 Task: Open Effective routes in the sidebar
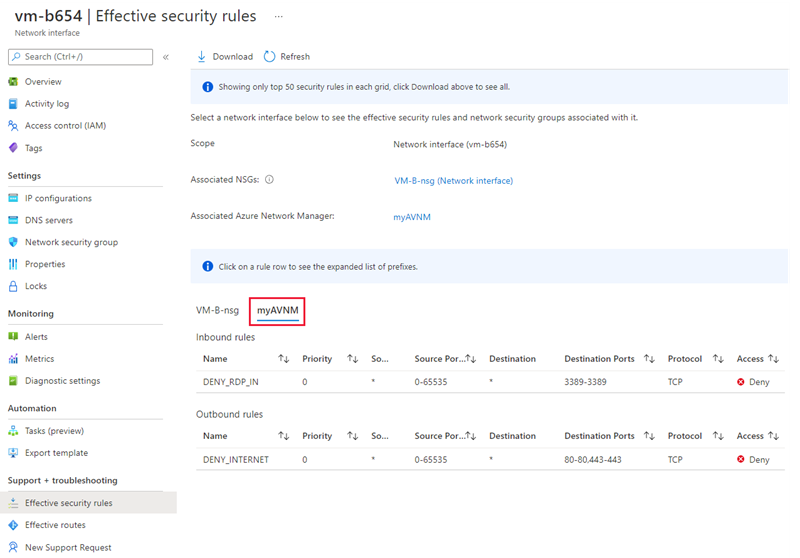[x=55, y=525]
